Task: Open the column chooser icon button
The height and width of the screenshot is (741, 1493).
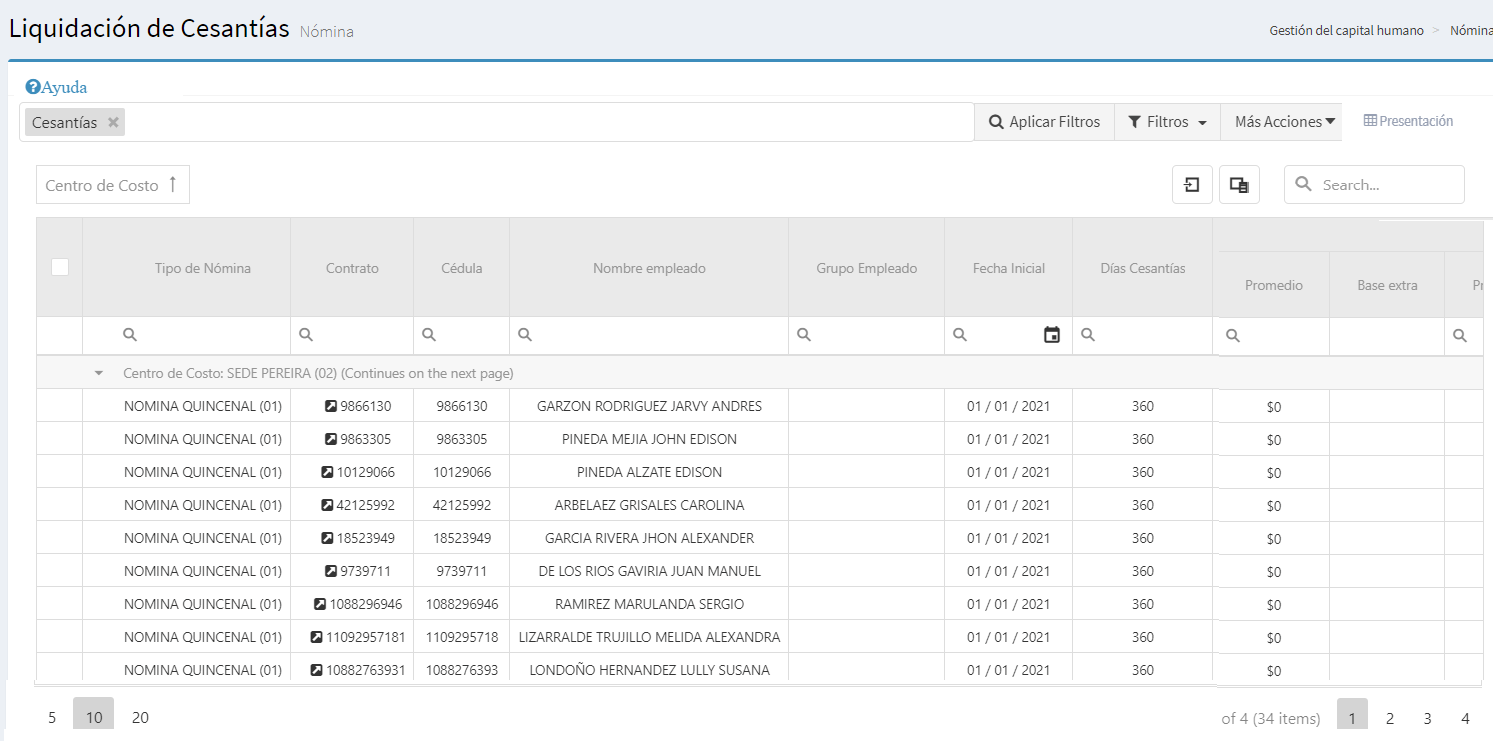Action: pyautogui.click(x=1239, y=185)
